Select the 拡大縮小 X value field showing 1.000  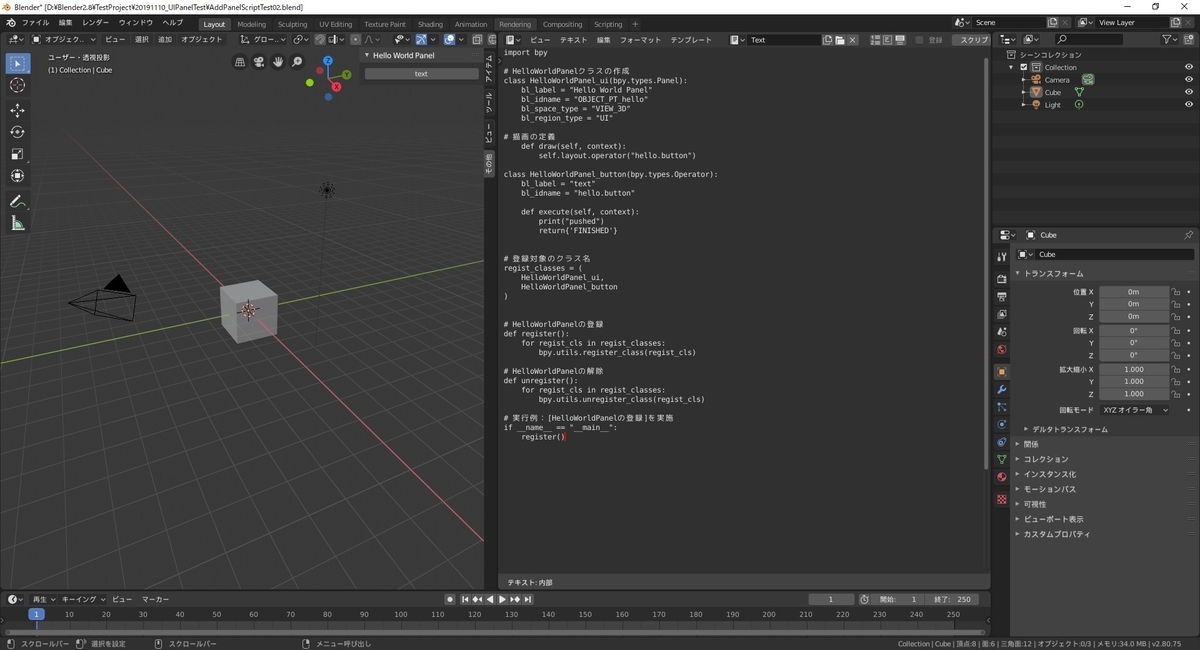pyautogui.click(x=1133, y=368)
